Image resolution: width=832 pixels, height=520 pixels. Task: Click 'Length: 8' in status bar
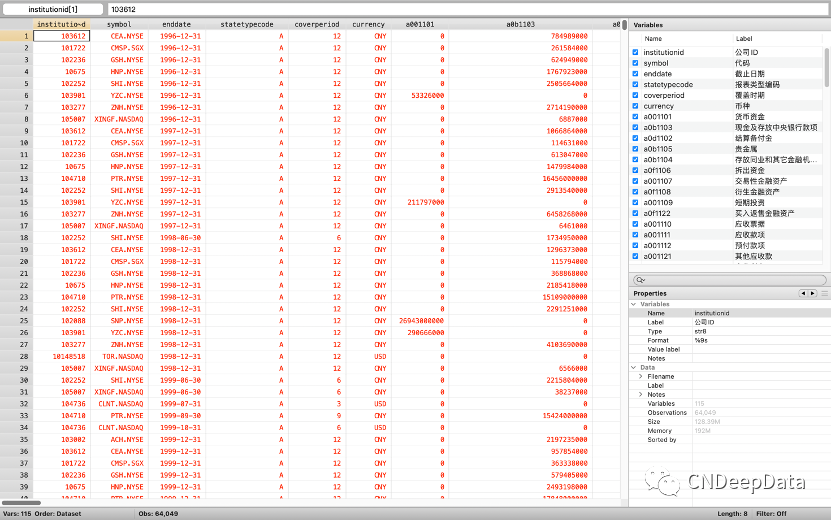tap(732, 514)
